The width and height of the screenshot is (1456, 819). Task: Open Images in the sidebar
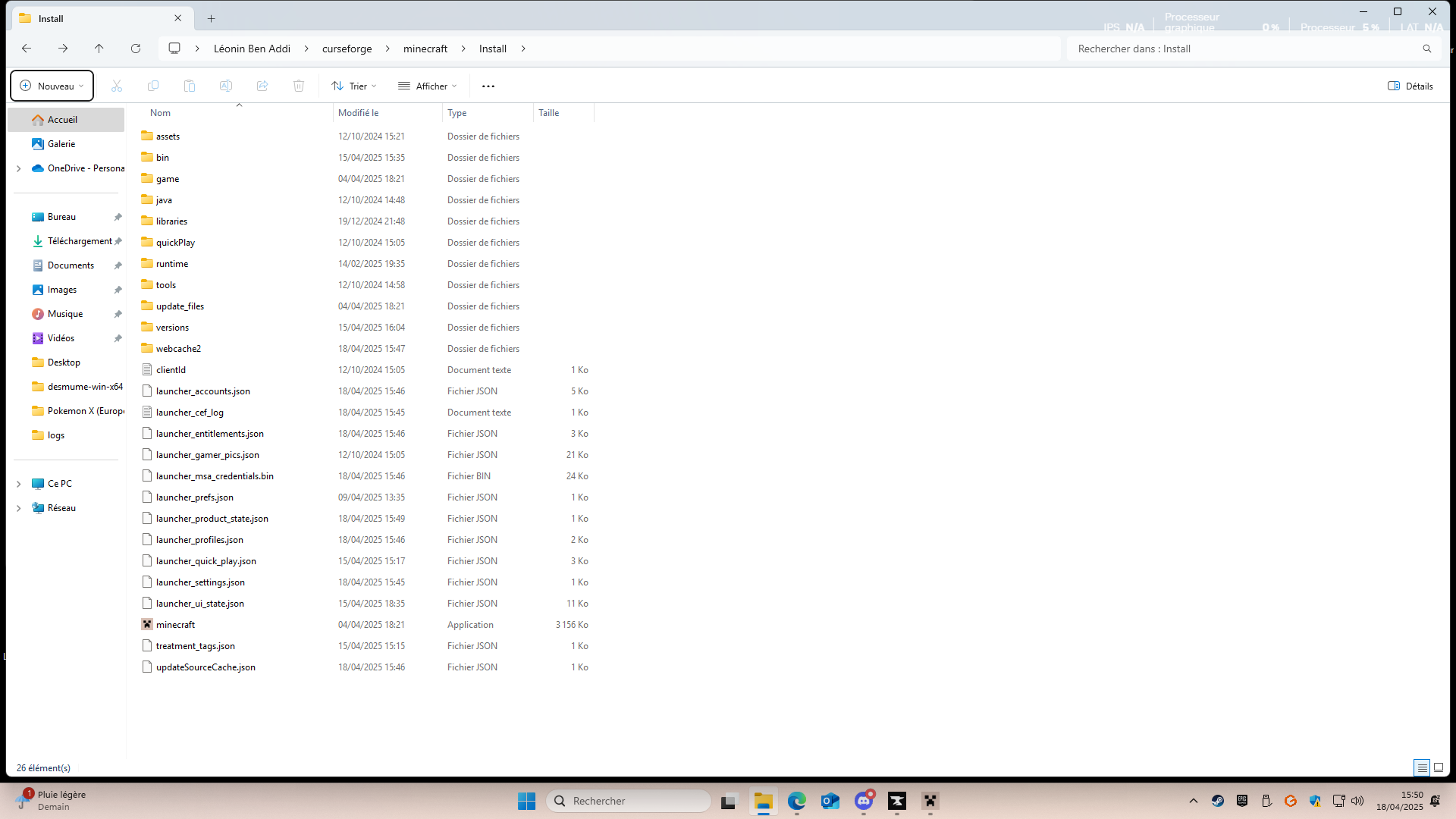(x=66, y=290)
